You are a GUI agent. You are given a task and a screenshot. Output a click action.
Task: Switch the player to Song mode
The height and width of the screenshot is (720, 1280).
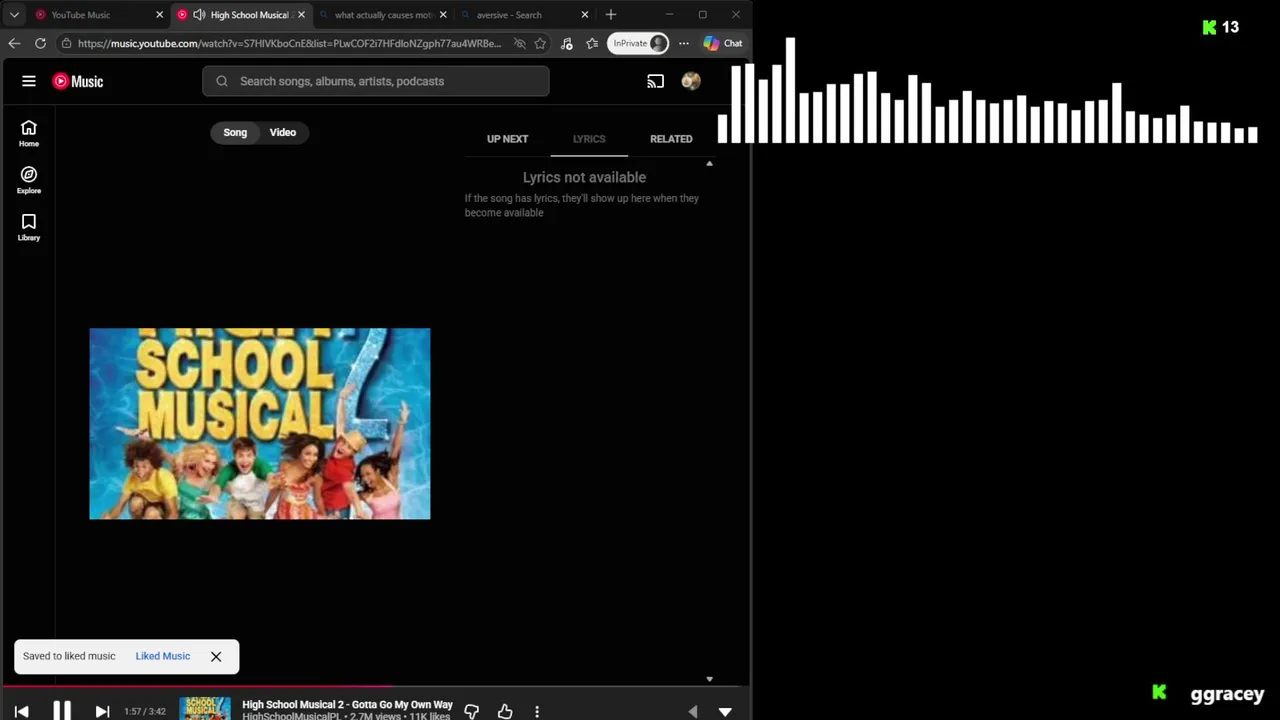tap(235, 132)
